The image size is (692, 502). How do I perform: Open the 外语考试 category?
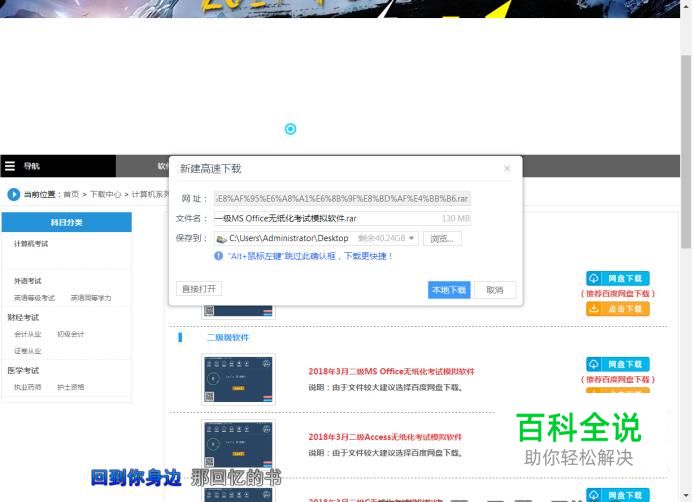click(x=27, y=281)
